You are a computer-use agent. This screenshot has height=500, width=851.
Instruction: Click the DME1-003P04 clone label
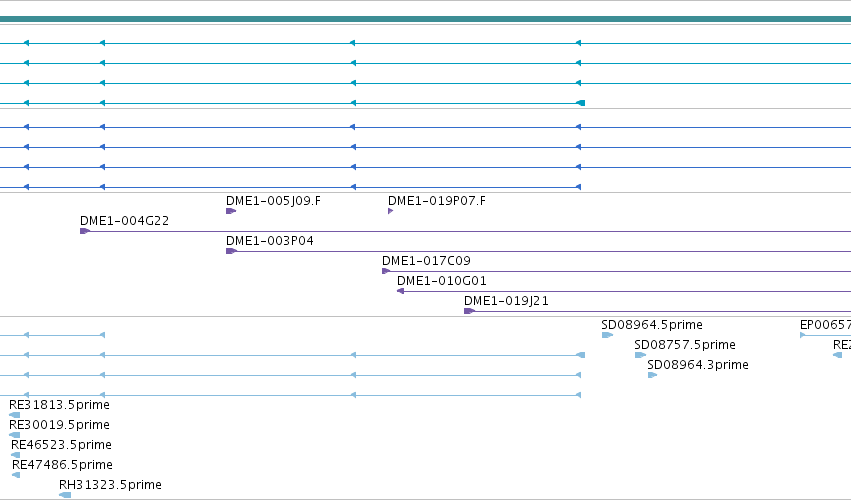coord(270,241)
